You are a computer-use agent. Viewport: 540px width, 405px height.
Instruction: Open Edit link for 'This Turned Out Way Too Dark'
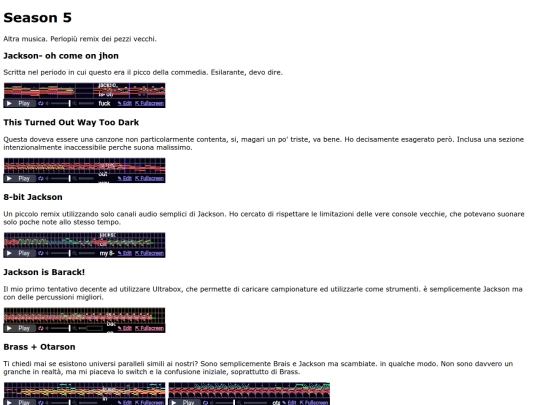[124, 178]
